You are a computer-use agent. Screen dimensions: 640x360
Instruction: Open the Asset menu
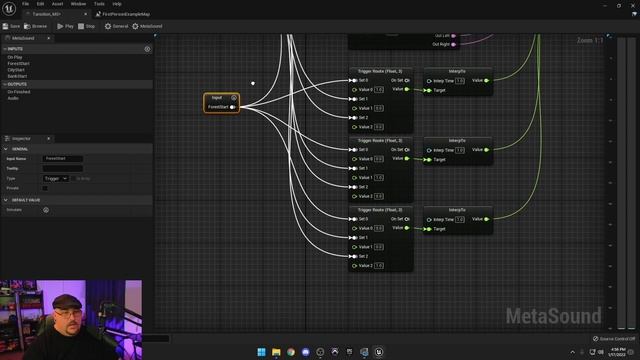[58, 4]
